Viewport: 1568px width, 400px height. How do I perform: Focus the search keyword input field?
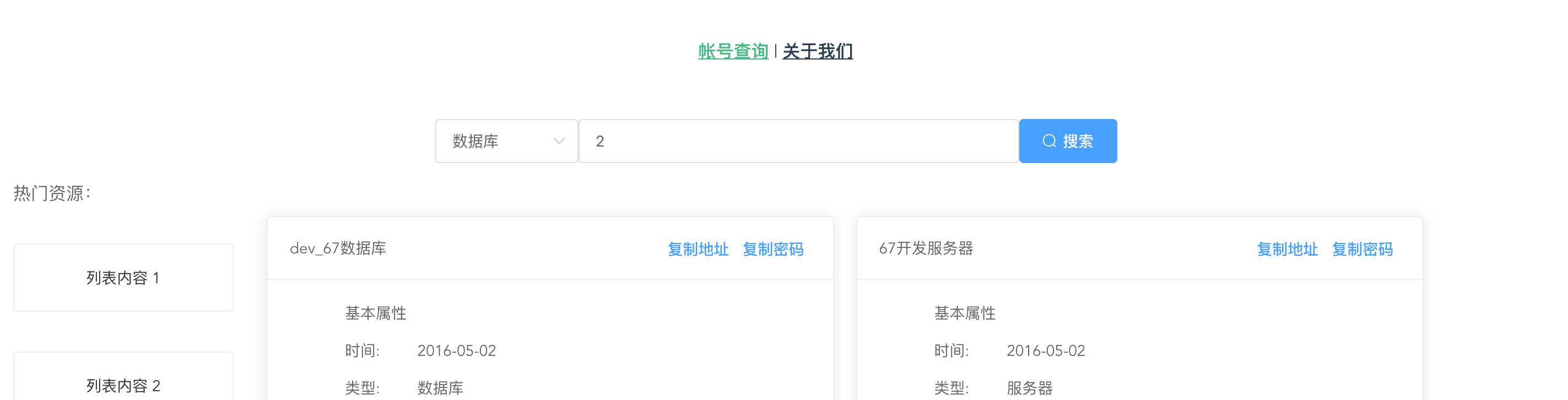[797, 141]
